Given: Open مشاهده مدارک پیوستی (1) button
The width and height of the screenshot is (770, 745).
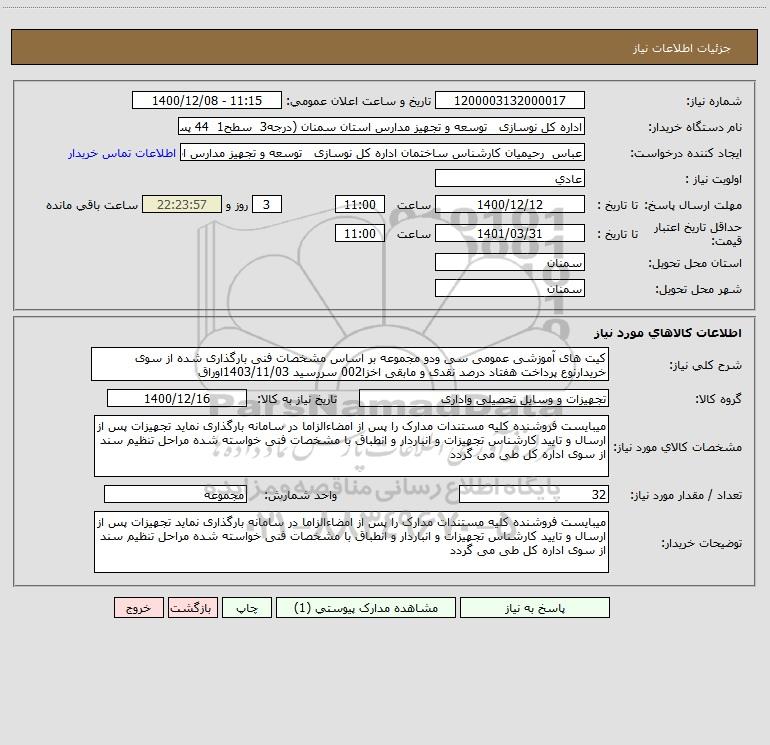Looking at the screenshot, I should tap(366, 607).
